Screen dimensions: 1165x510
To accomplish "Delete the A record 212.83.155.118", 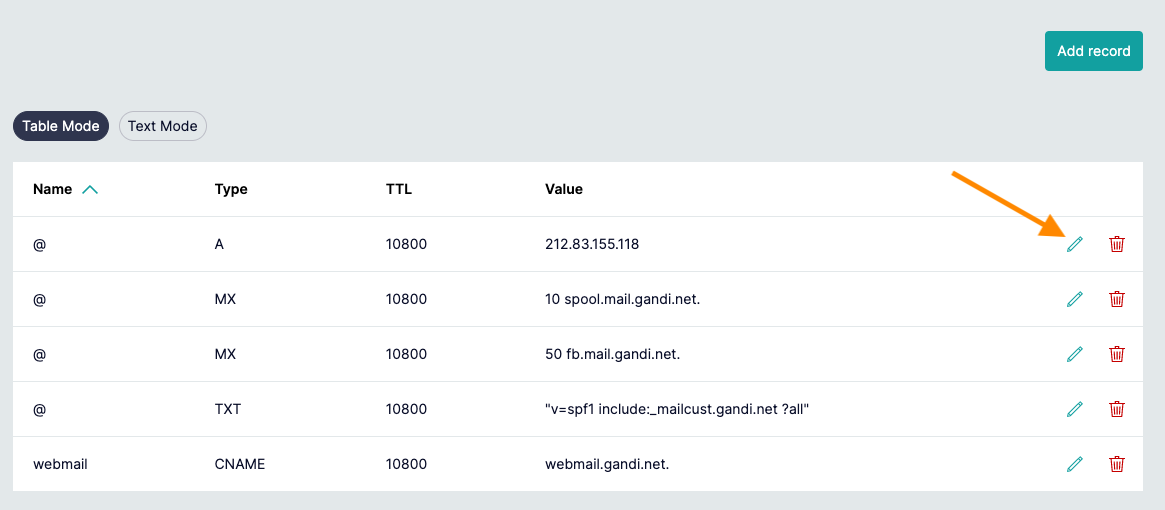I will point(1116,244).
